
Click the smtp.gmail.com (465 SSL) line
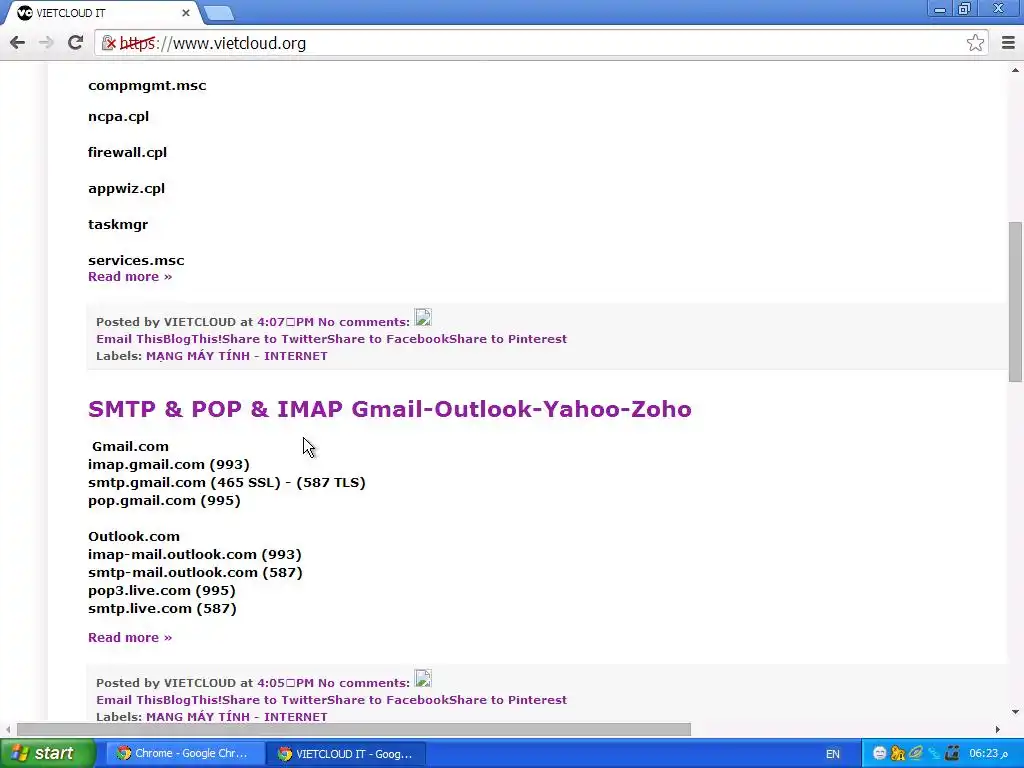[227, 483]
